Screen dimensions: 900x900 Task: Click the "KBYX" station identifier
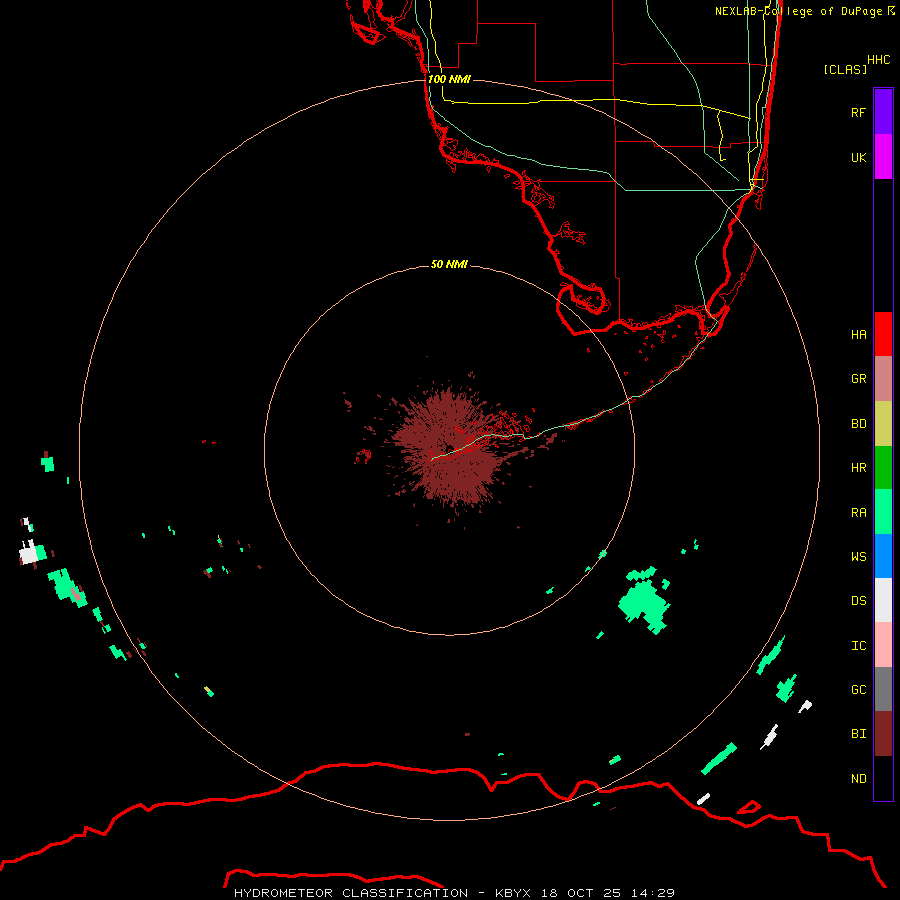click(x=513, y=893)
